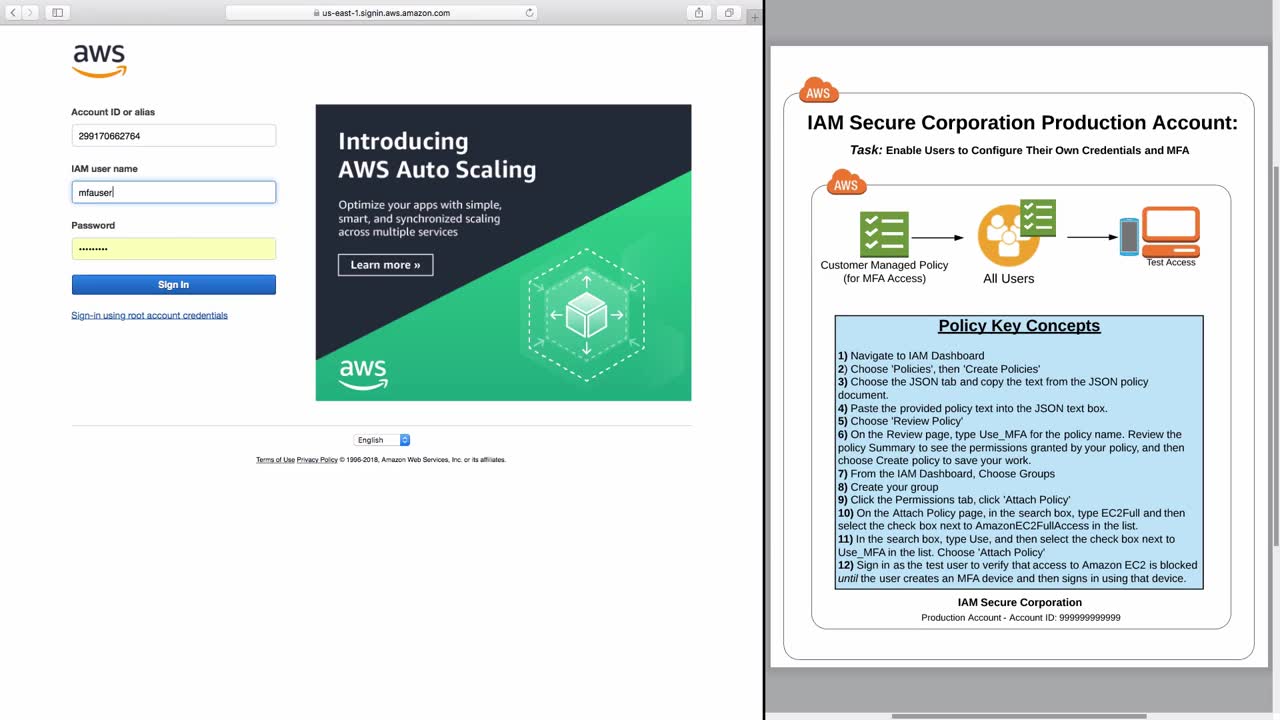Image resolution: width=1280 pixels, height=720 pixels.
Task: Click the Test Access devices icon
Action: (x=1160, y=232)
